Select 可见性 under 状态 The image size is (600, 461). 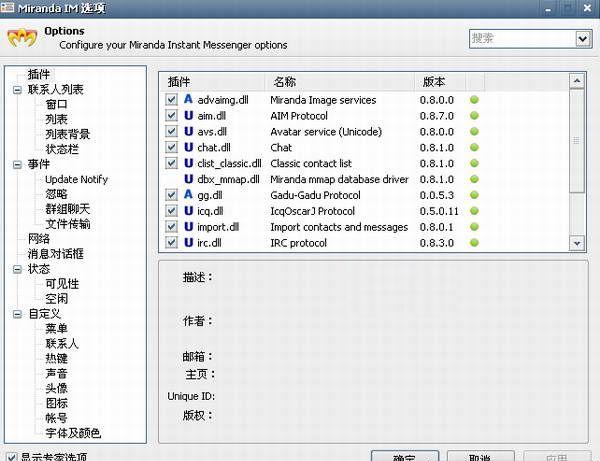62,284
